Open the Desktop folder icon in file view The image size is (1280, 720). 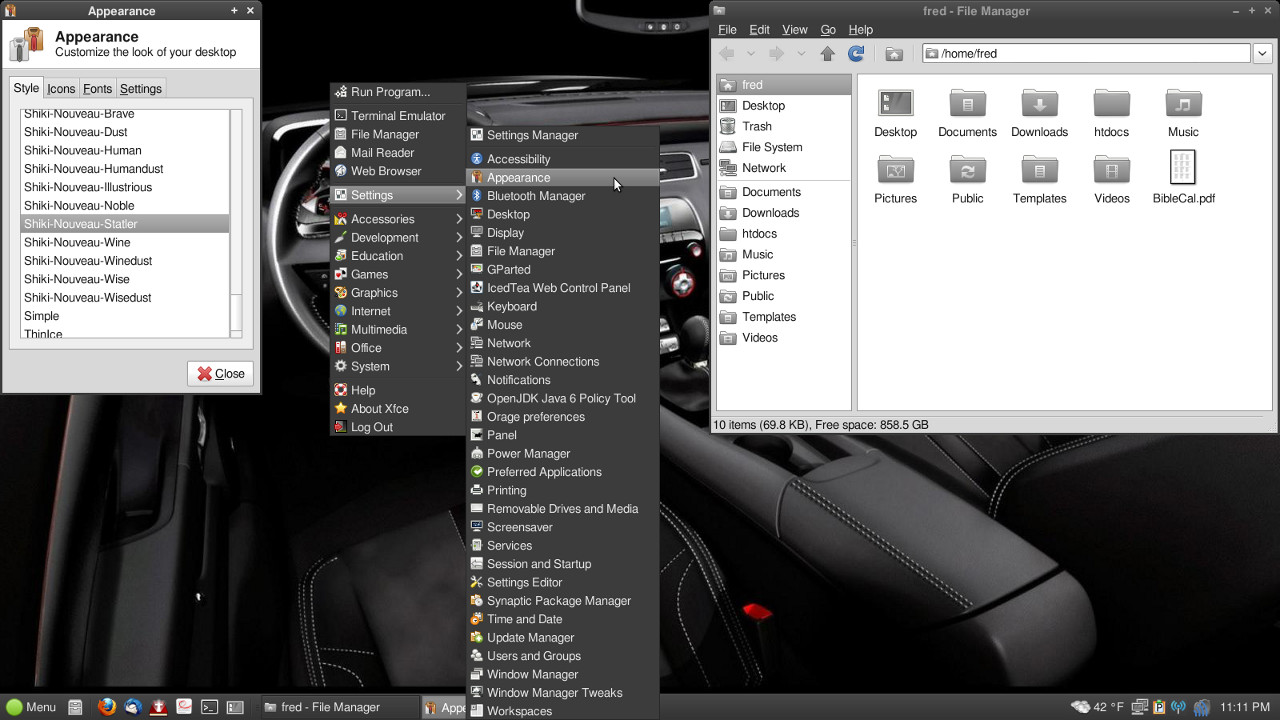pos(895,103)
